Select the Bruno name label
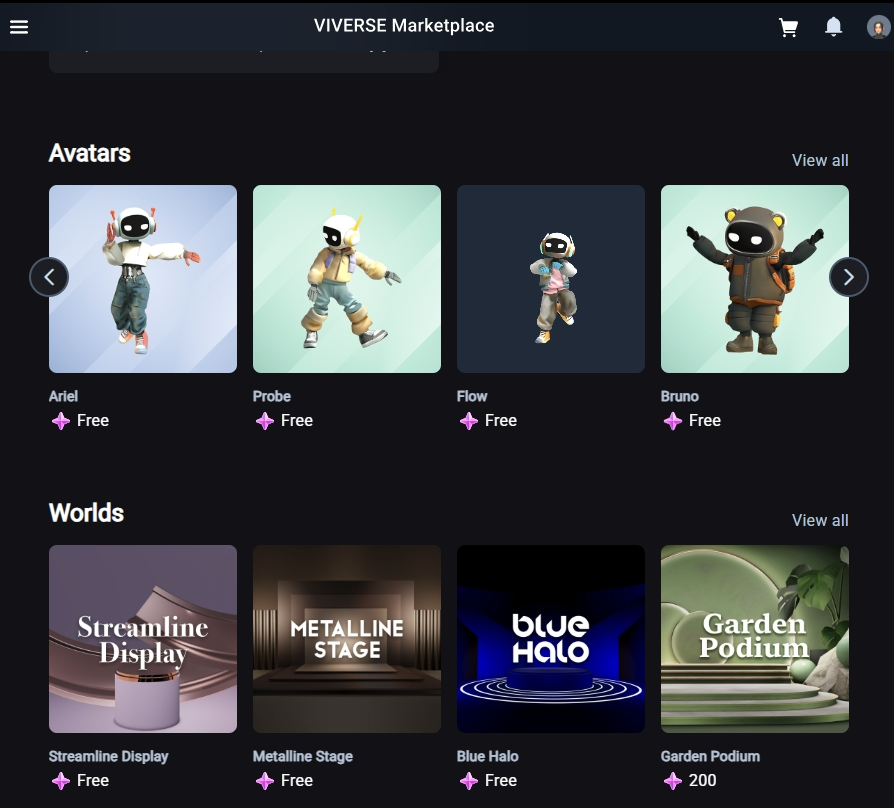This screenshot has height=808, width=894. 680,396
